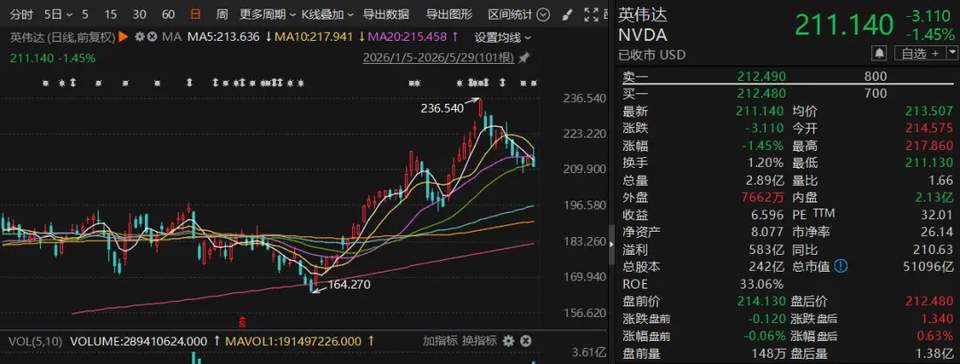Click the VOLUME:289410624.000 readout
960x364 pixels.
tap(137, 341)
